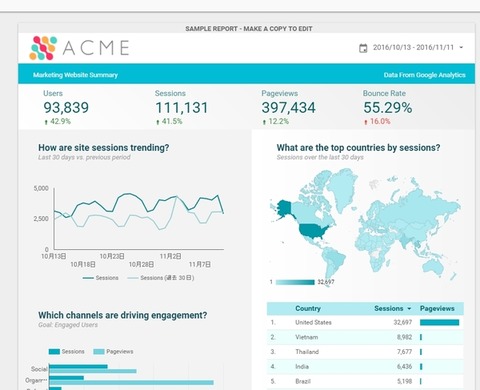Click the Pageviews 397,434 scorecard
This screenshot has height=390, width=480.
(288, 107)
